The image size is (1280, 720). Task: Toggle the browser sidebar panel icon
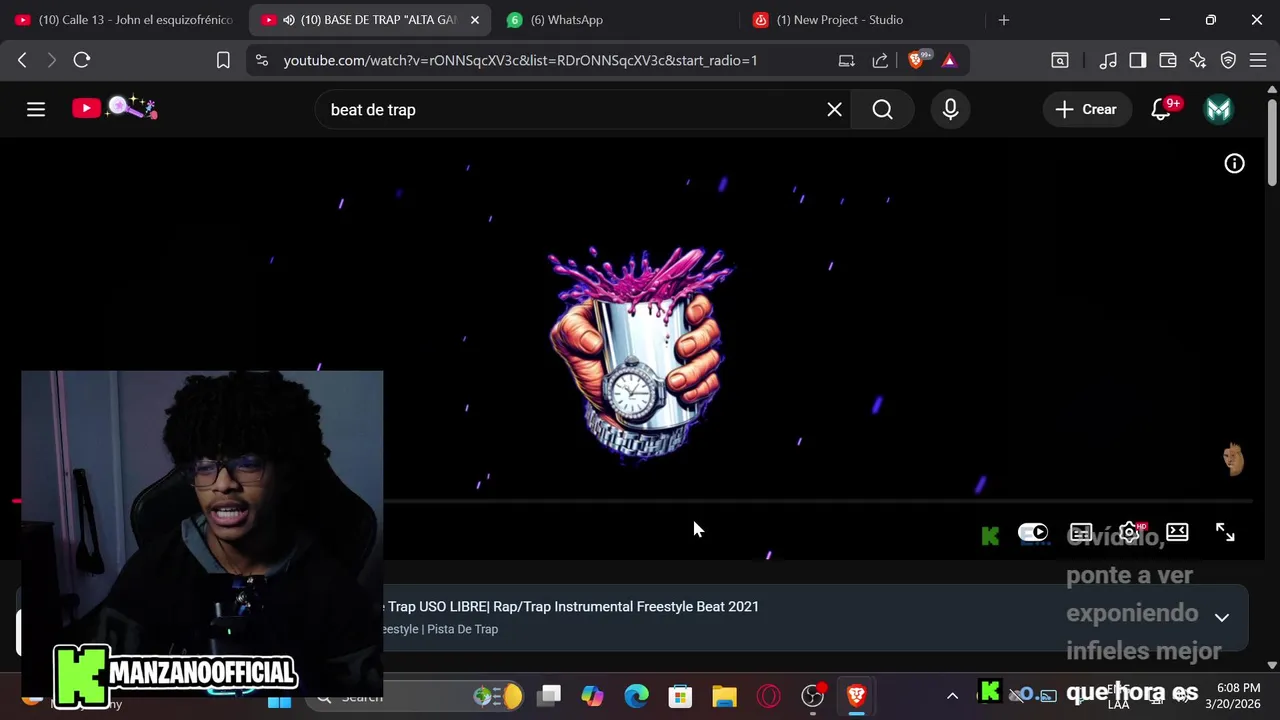pos(1137,60)
